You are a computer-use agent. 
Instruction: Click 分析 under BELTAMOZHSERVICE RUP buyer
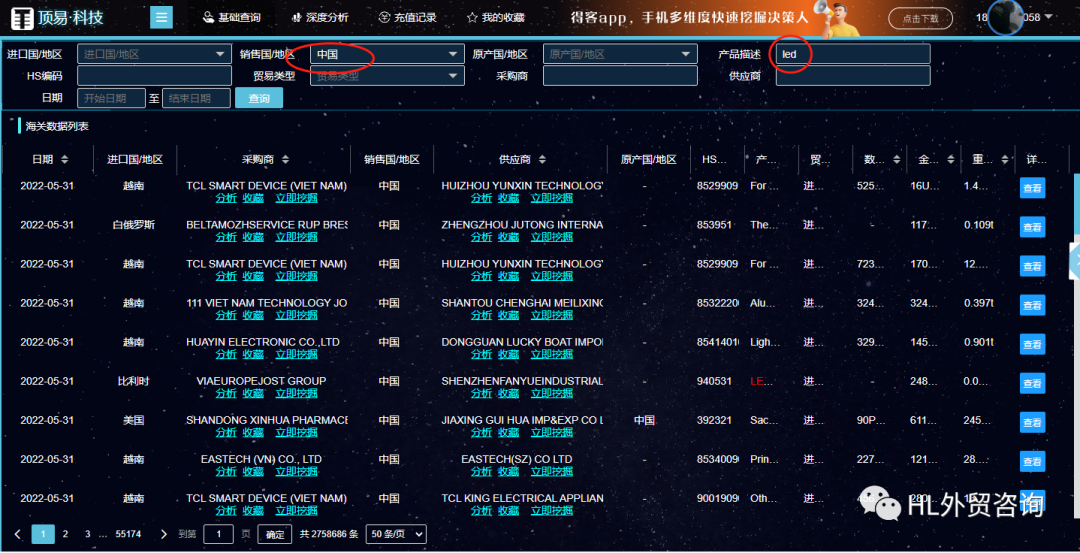(x=226, y=237)
